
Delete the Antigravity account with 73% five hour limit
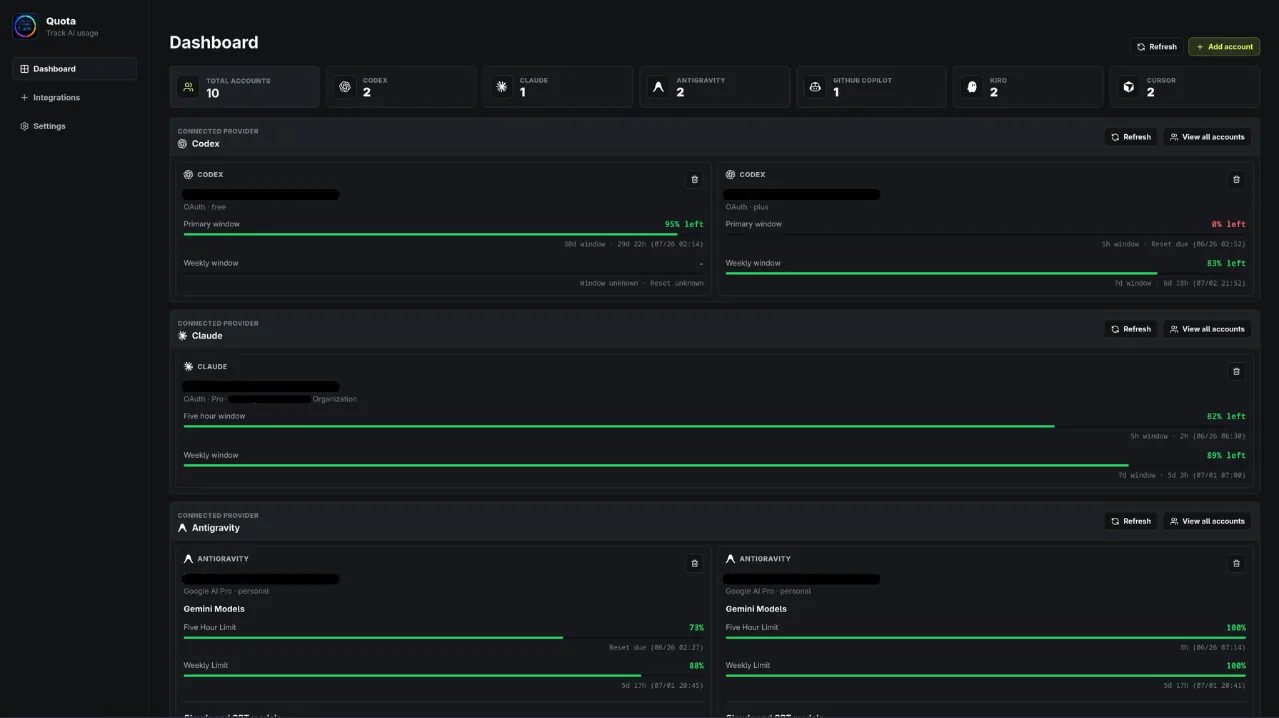pos(694,563)
